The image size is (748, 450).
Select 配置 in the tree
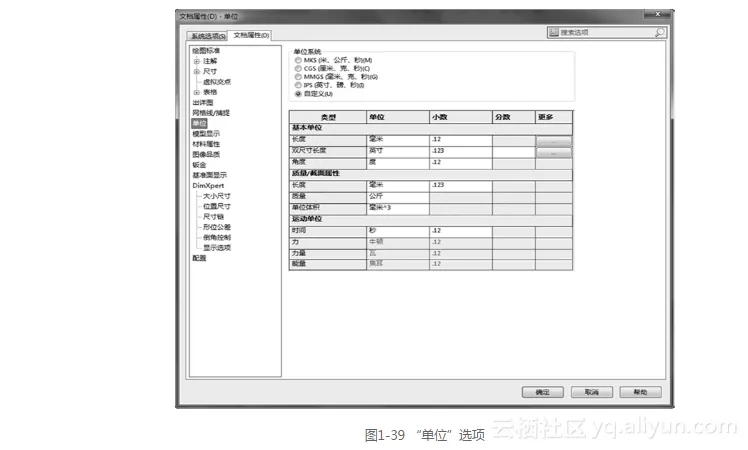click(199, 258)
